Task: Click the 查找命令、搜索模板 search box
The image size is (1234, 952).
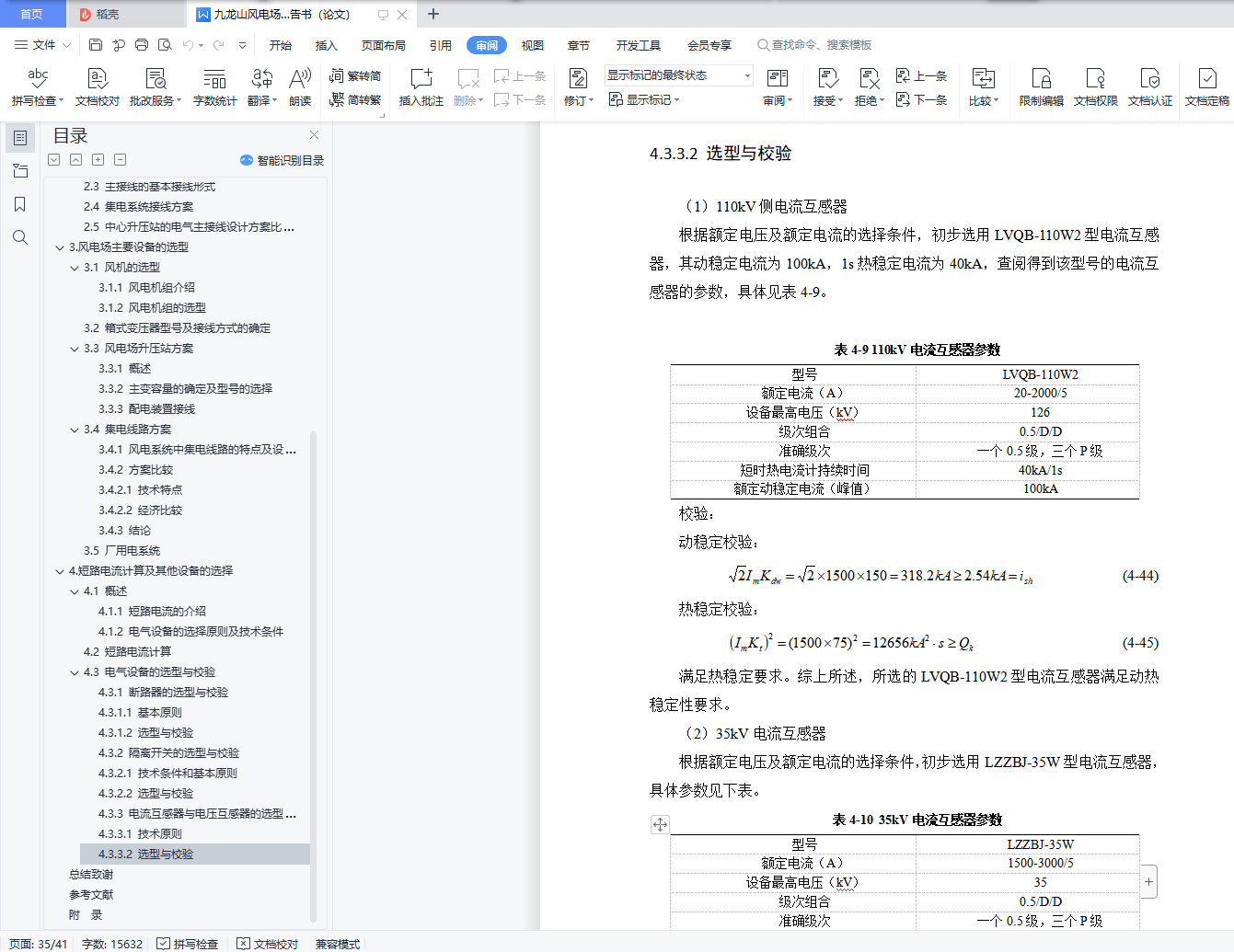Action: [x=814, y=45]
